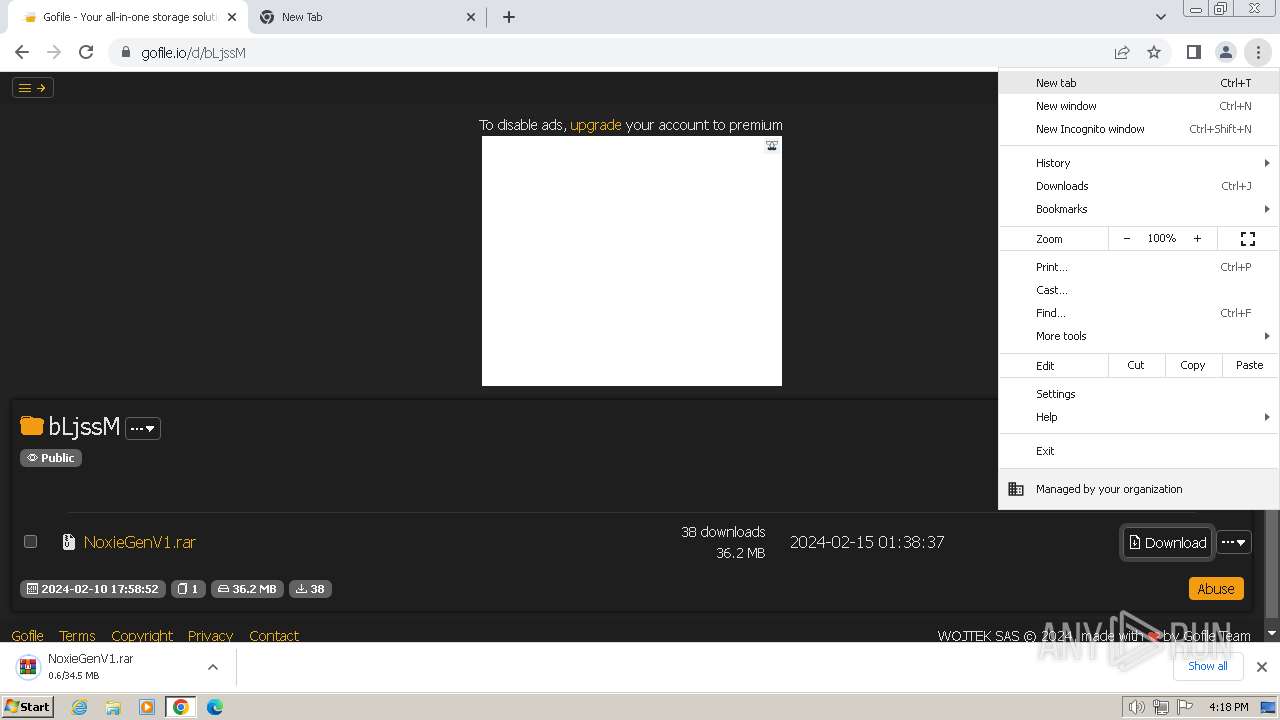1280x720 pixels.
Task: Expand download item options chevron
Action: [x=213, y=667]
